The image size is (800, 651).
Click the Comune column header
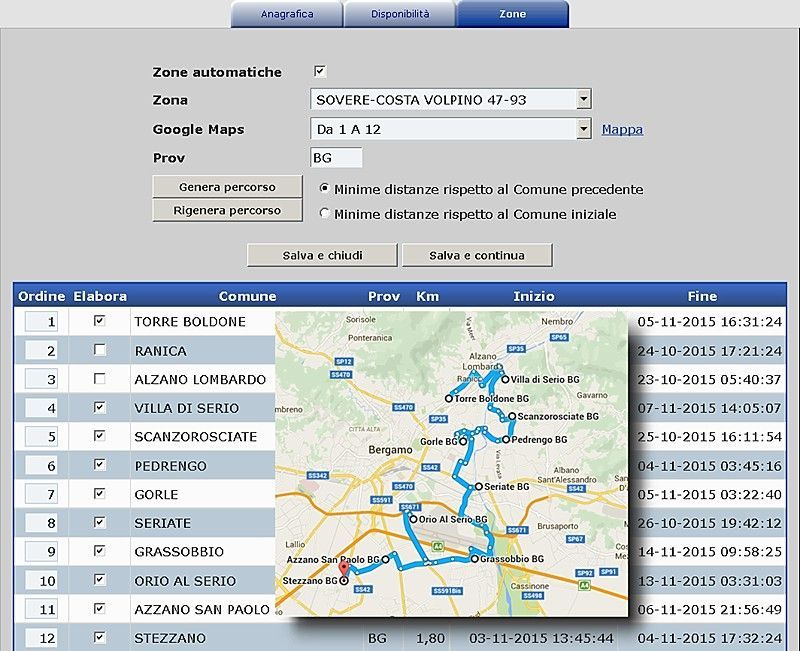click(247, 296)
